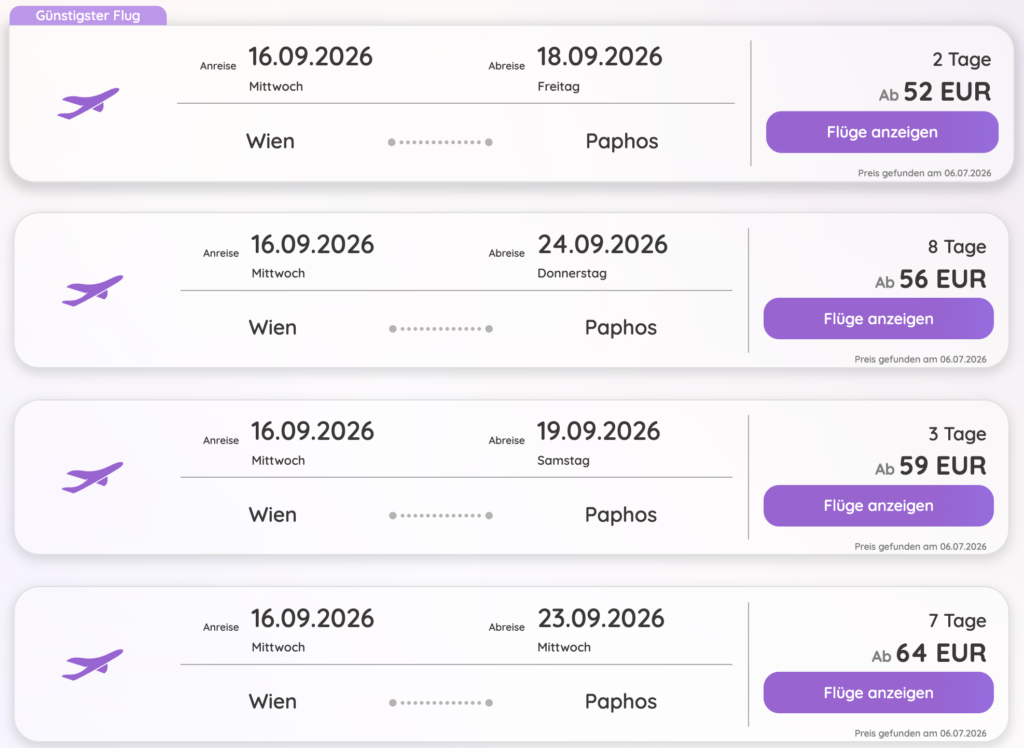Click the Ab 64 EUR price
Viewport: 1024px width, 748px height.
(x=929, y=653)
